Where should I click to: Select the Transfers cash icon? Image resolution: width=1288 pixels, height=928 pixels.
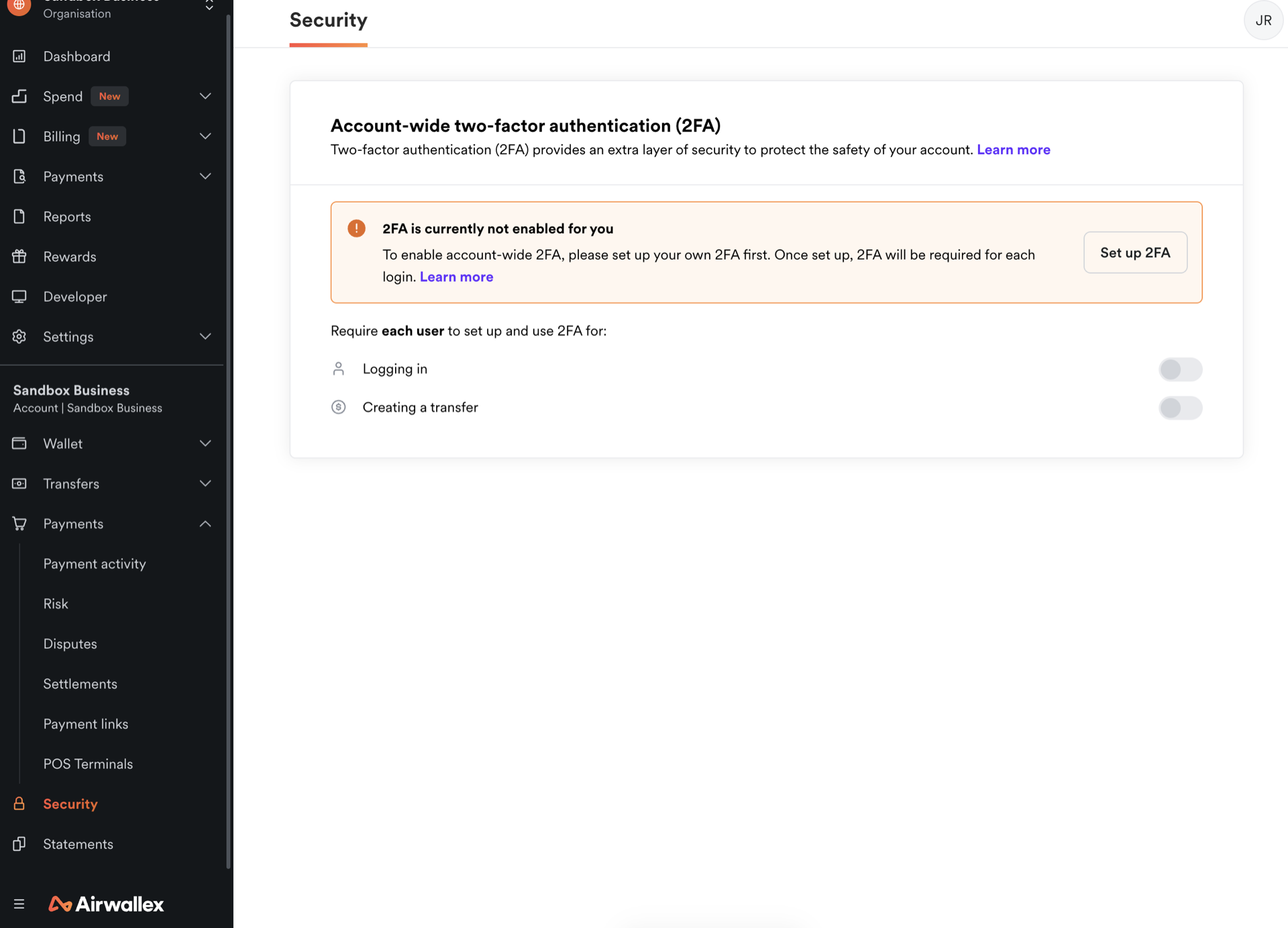tap(19, 483)
